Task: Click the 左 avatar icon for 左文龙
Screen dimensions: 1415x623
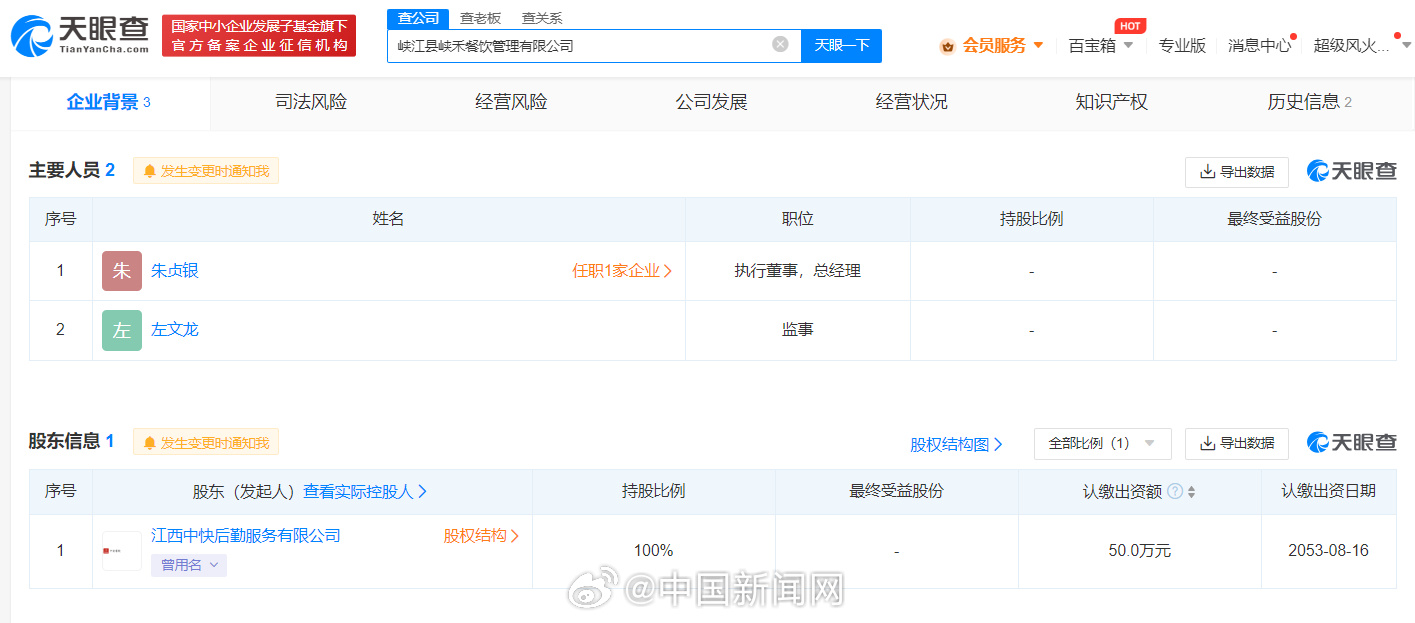Action: pyautogui.click(x=122, y=330)
